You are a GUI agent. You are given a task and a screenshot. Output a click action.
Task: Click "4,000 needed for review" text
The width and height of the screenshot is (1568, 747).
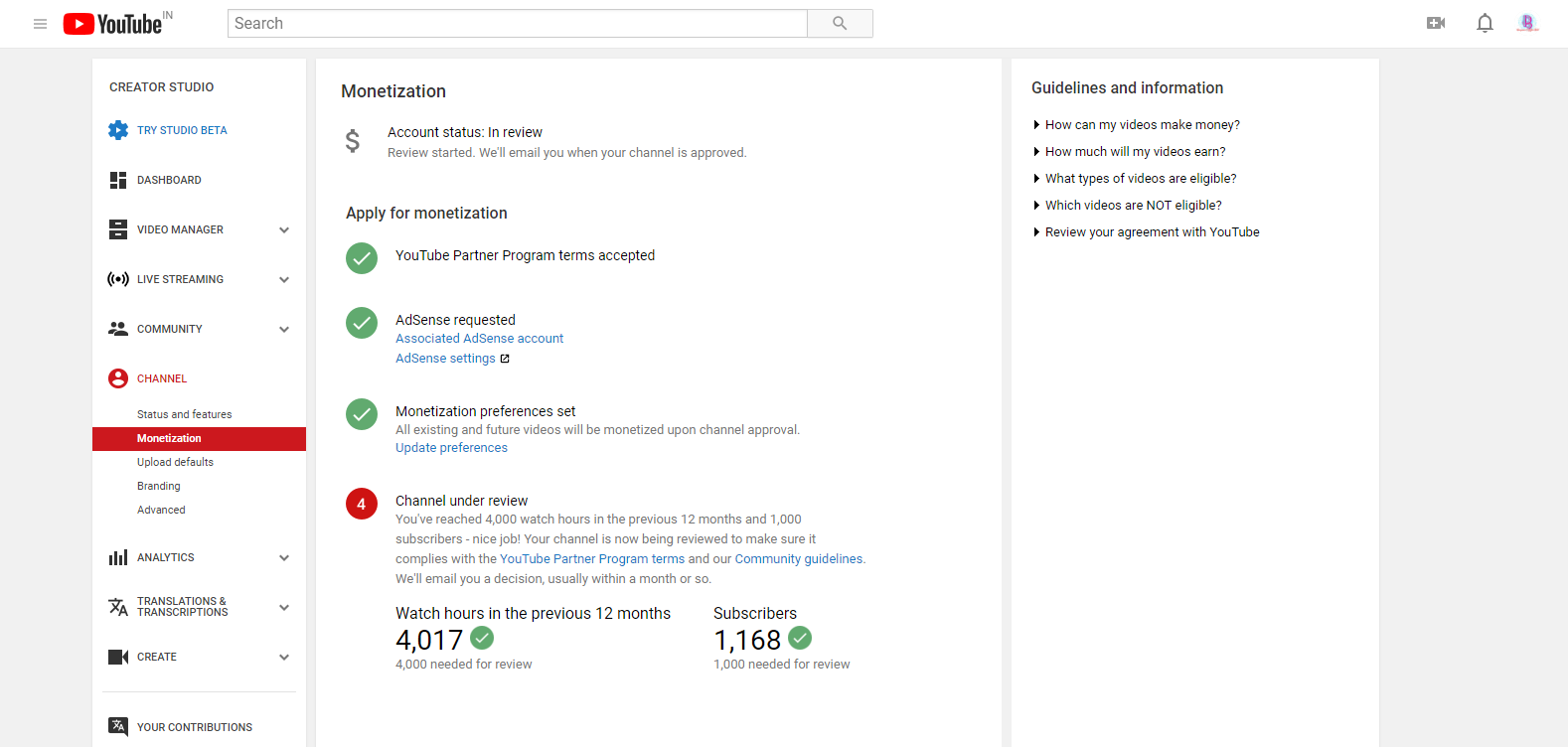(463, 665)
